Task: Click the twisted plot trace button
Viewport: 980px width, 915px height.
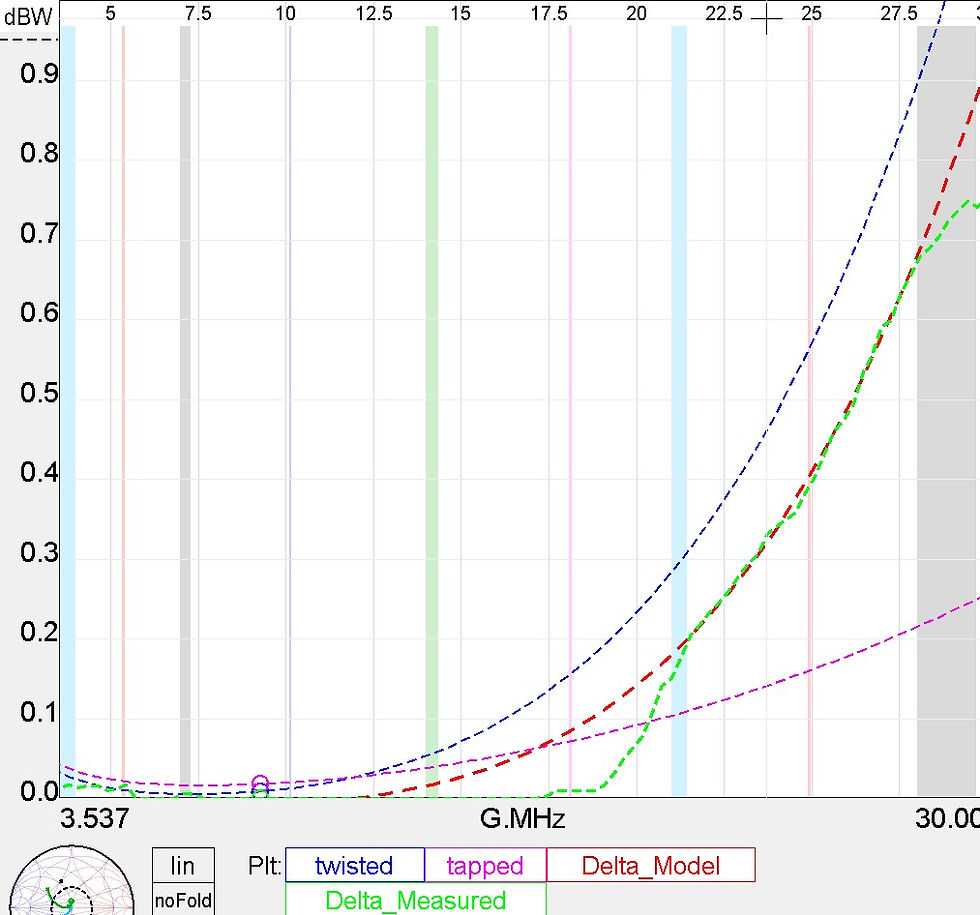Action: tap(354, 865)
